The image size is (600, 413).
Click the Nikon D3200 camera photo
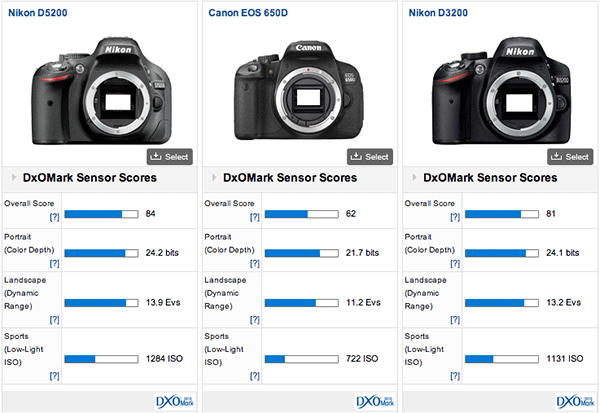(x=502, y=91)
